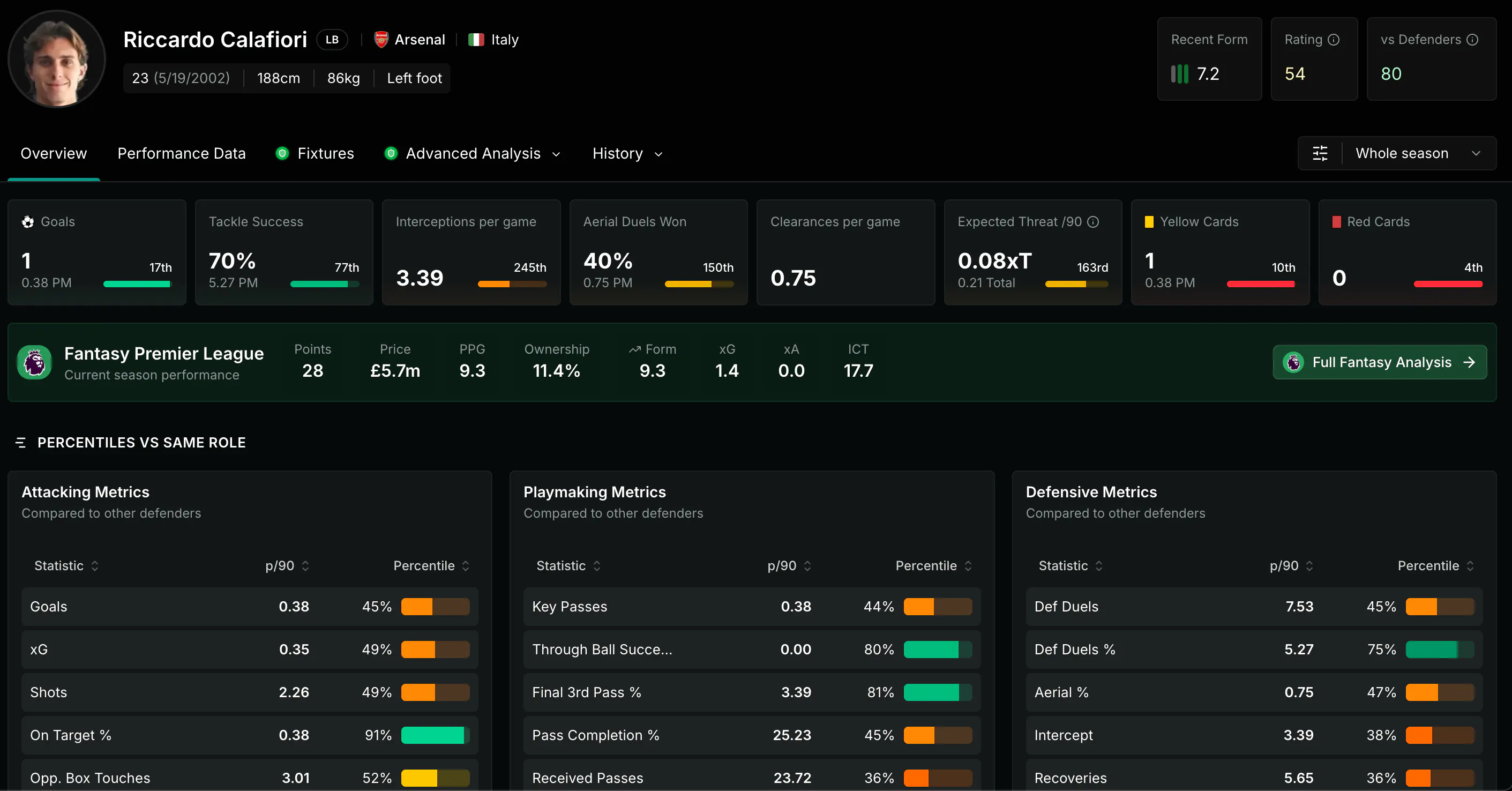Sort Attacking Metrics by p/90
Viewport: 1512px width, 791px height.
pos(287,565)
